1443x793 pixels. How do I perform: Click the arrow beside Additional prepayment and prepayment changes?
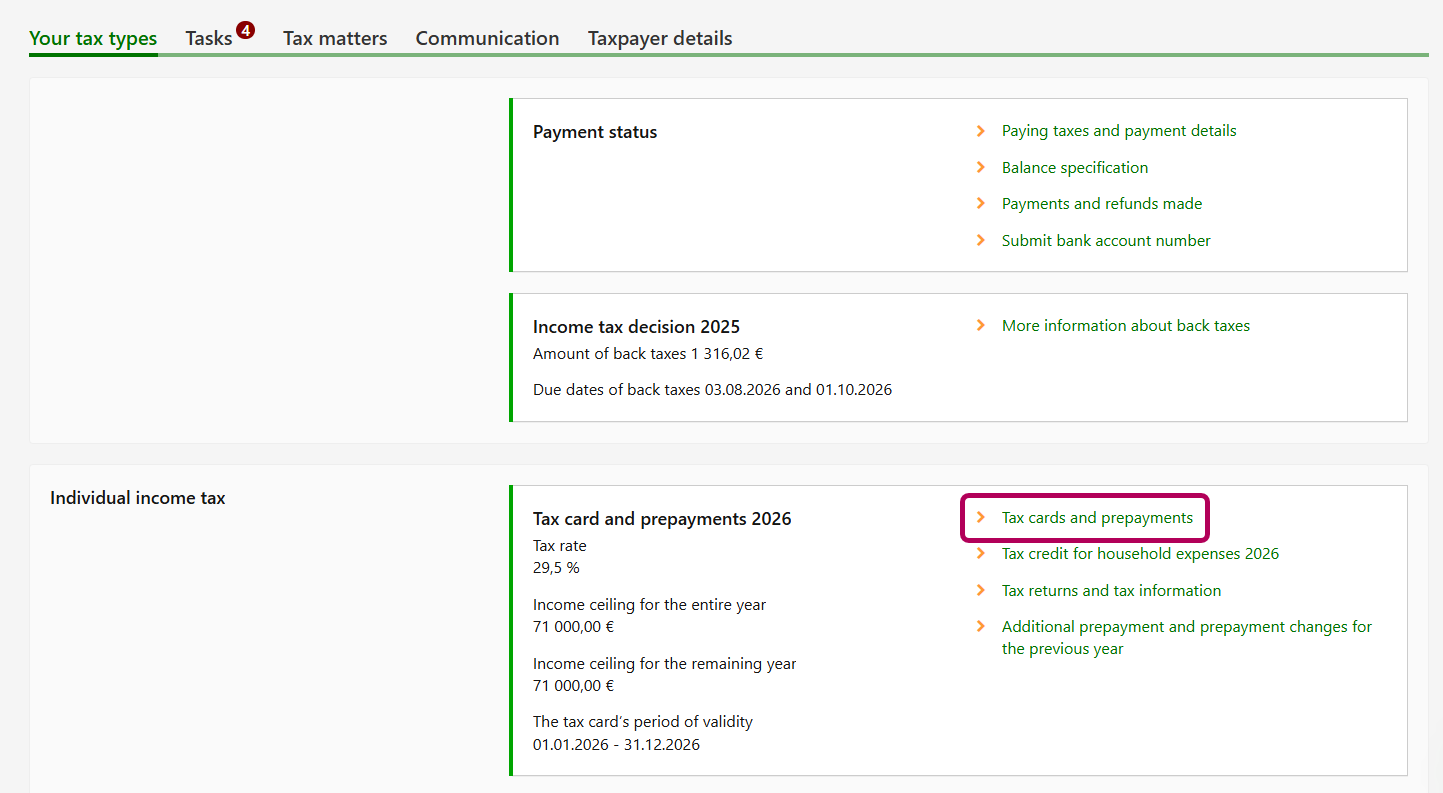point(981,626)
